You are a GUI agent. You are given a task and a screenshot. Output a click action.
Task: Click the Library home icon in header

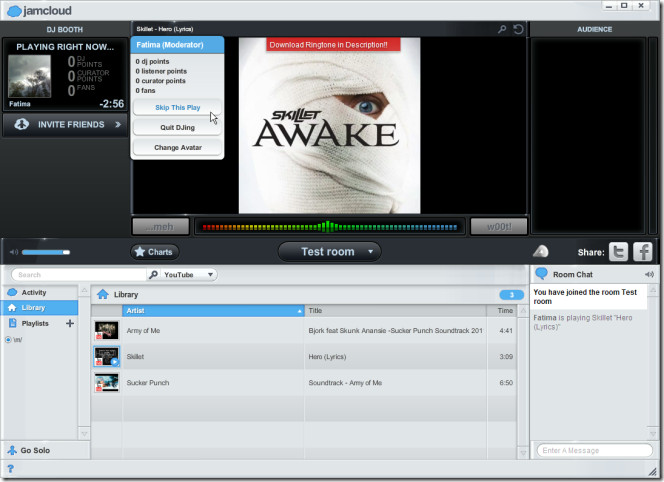(103, 295)
